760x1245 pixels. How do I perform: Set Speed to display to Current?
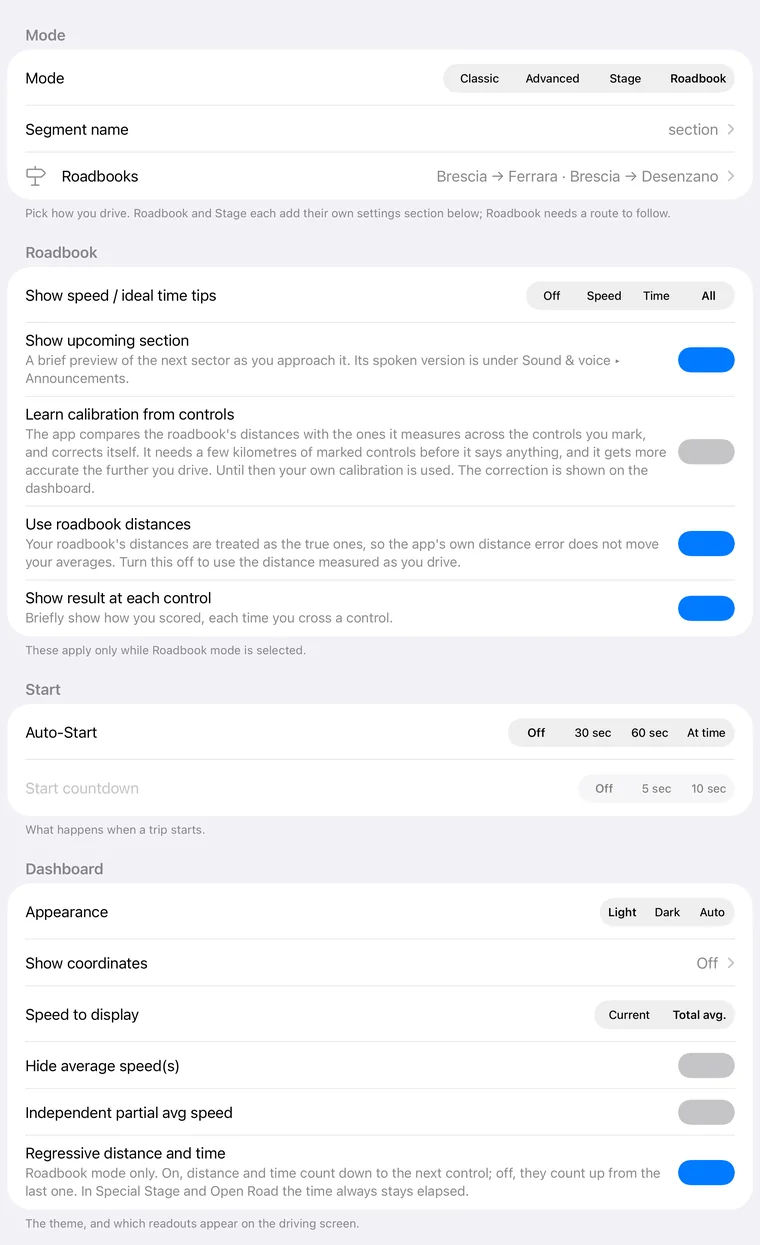point(629,1015)
